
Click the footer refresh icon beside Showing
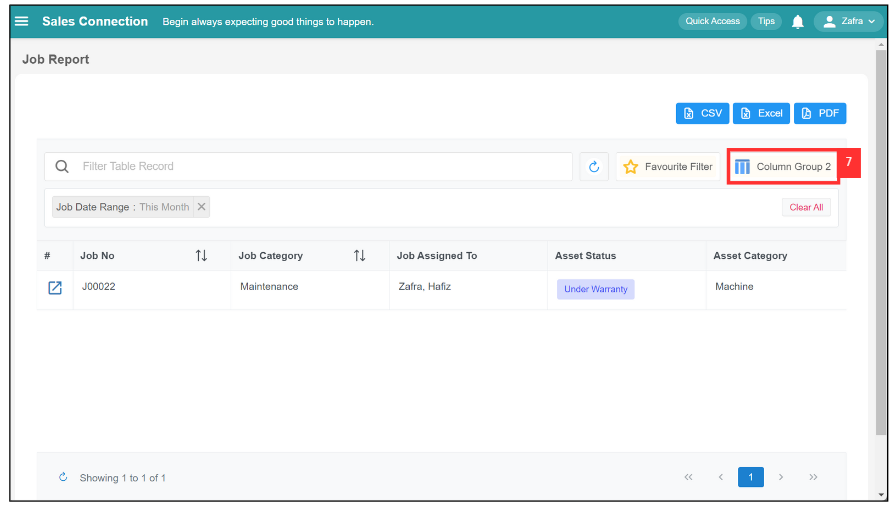click(63, 477)
